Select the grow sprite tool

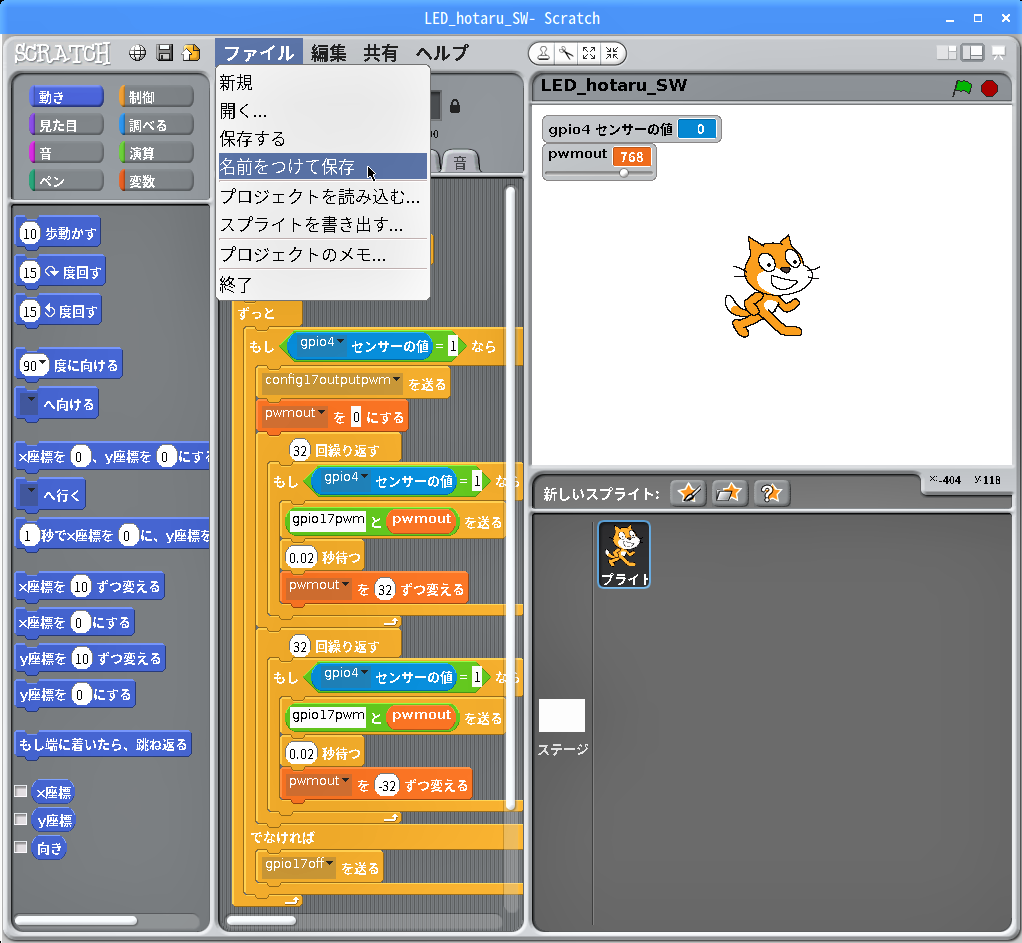pos(589,53)
